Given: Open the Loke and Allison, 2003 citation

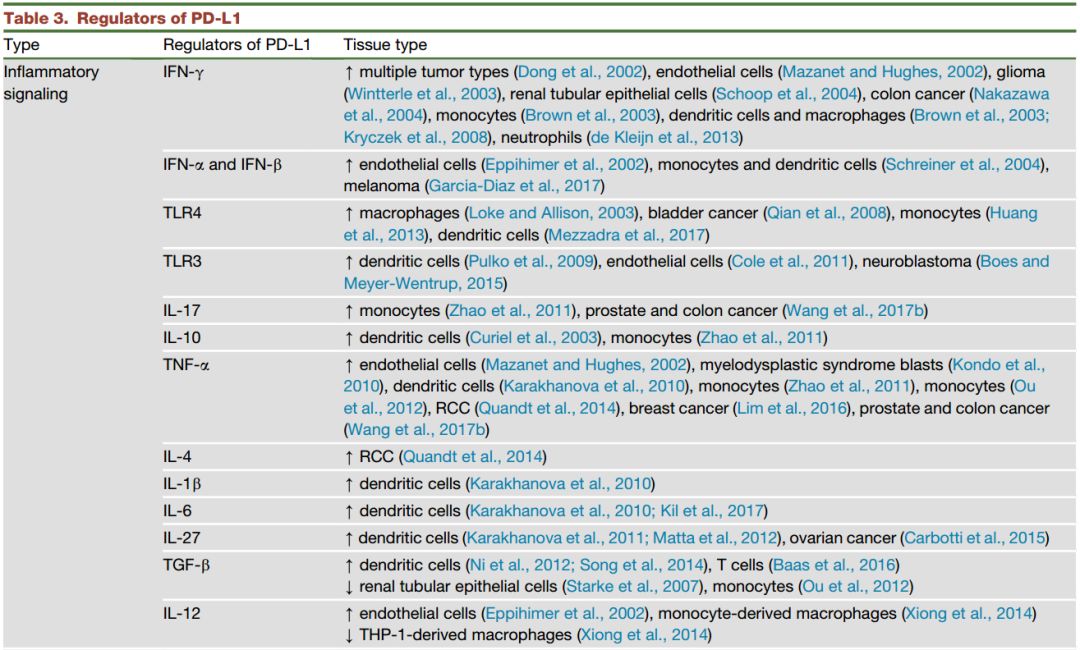Looking at the screenshot, I should [552, 213].
